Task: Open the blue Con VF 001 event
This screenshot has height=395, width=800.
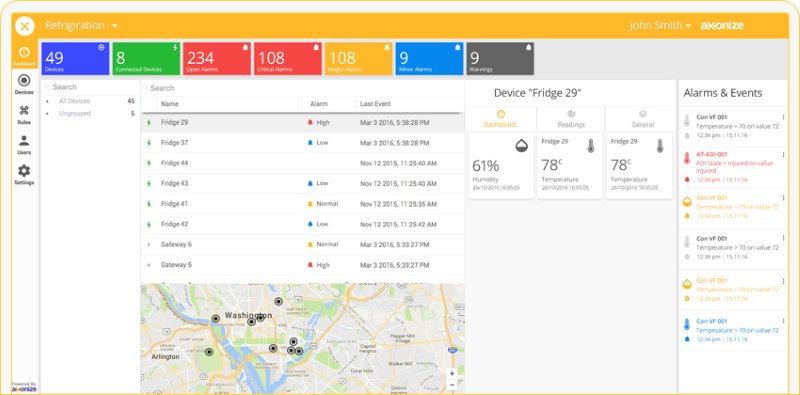Action: (733, 330)
